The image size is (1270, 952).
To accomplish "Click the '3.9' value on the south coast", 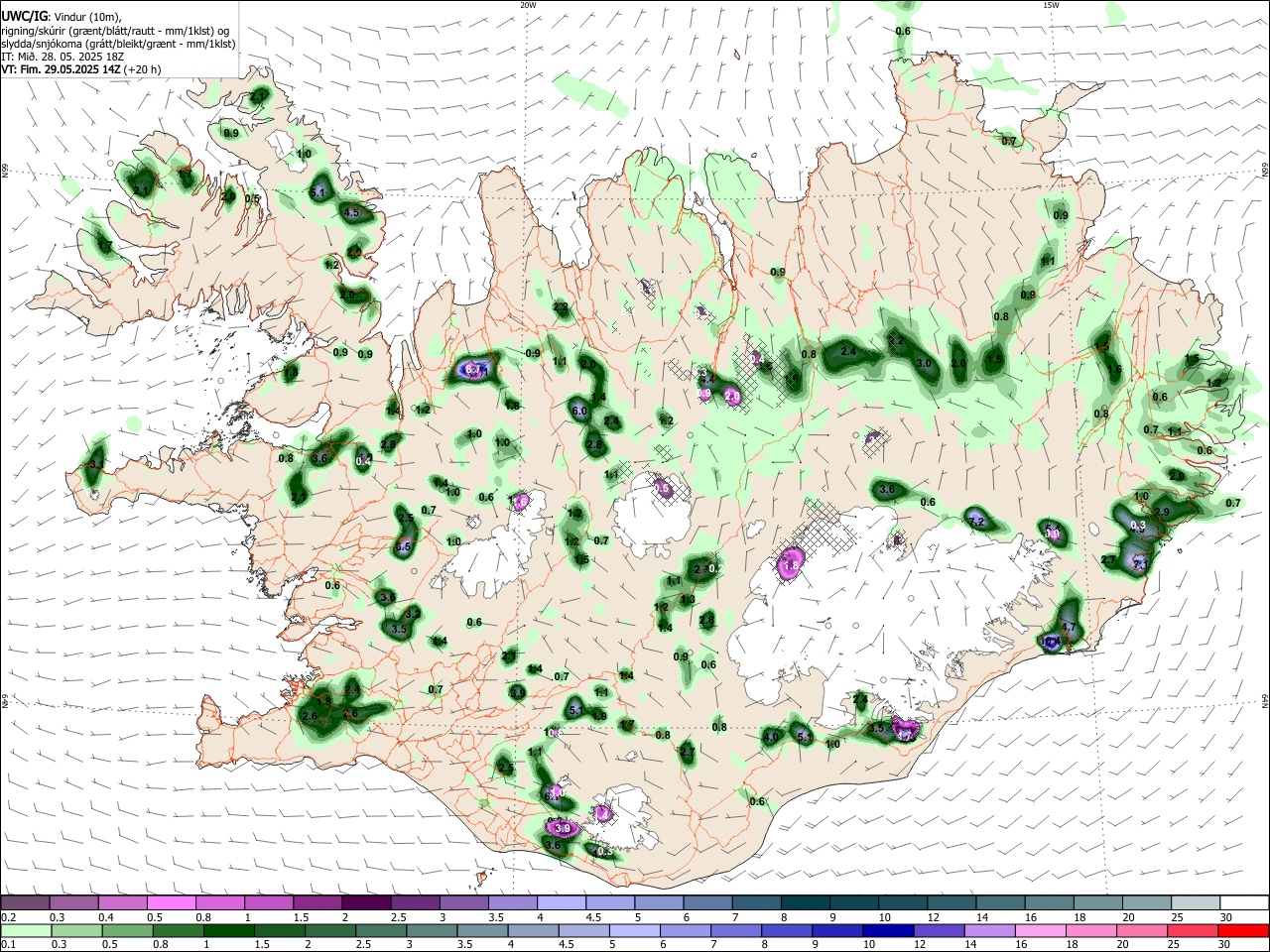I will (x=563, y=828).
